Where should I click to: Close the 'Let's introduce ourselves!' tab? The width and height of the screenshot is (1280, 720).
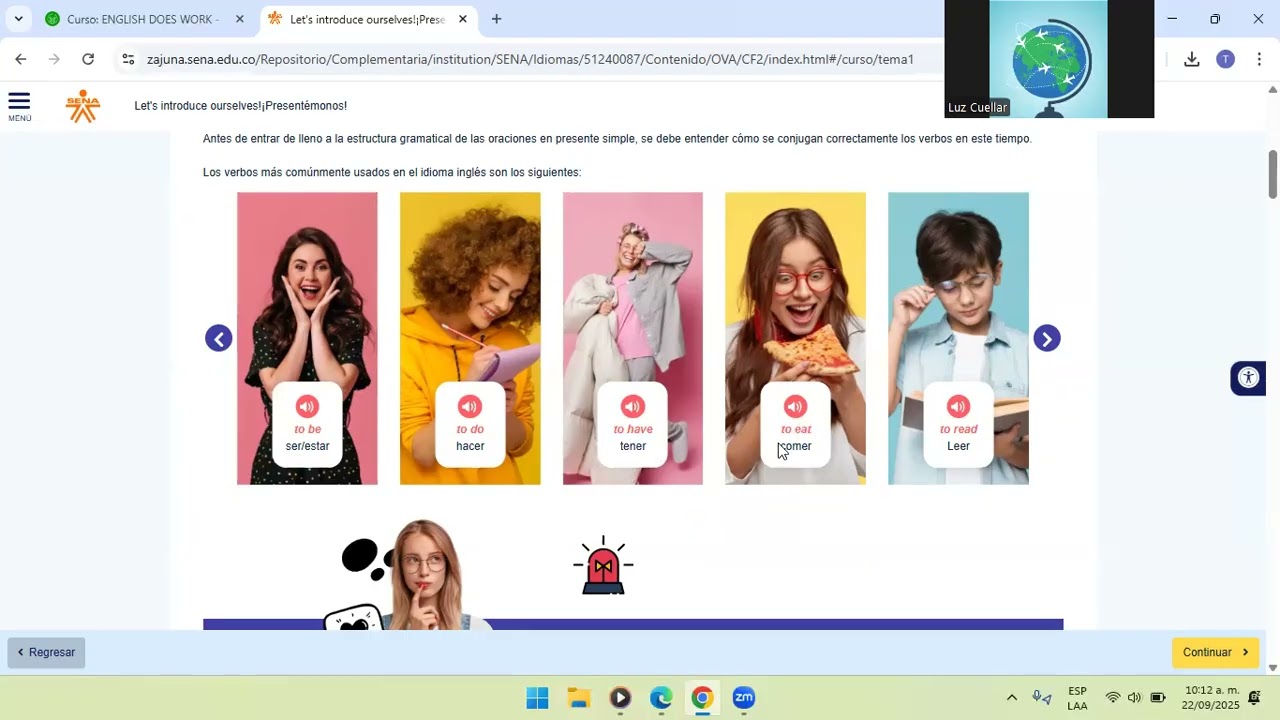point(462,19)
